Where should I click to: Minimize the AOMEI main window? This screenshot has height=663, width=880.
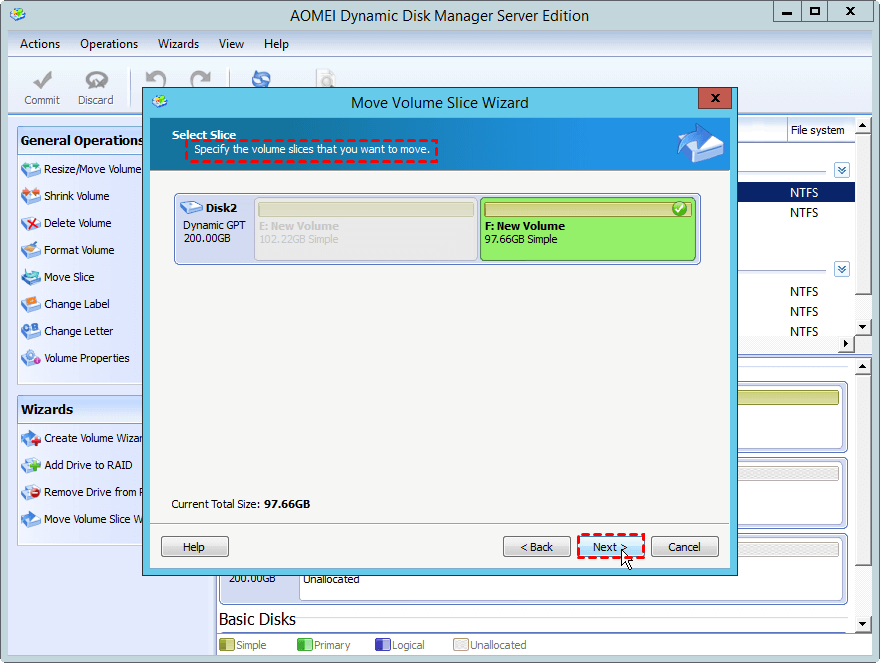pyautogui.click(x=787, y=12)
